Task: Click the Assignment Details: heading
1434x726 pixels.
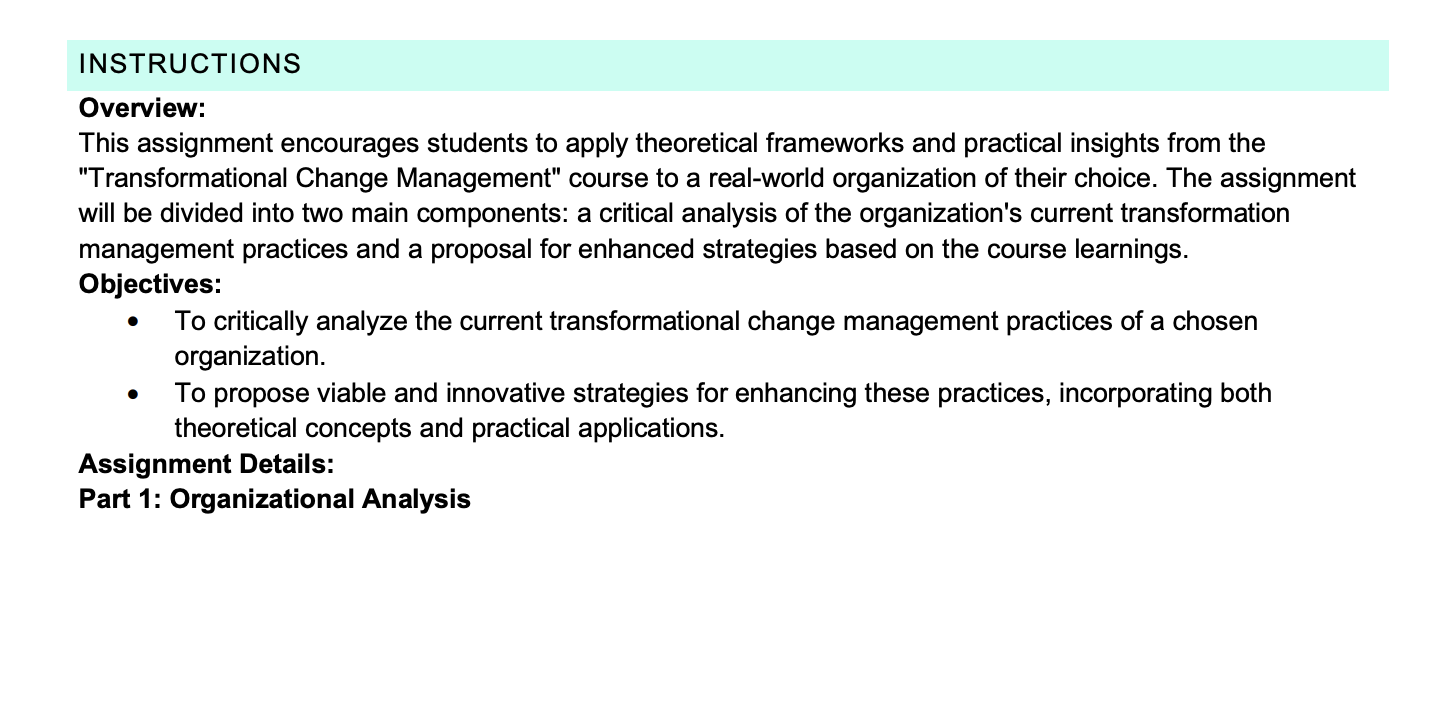Action: (x=206, y=463)
